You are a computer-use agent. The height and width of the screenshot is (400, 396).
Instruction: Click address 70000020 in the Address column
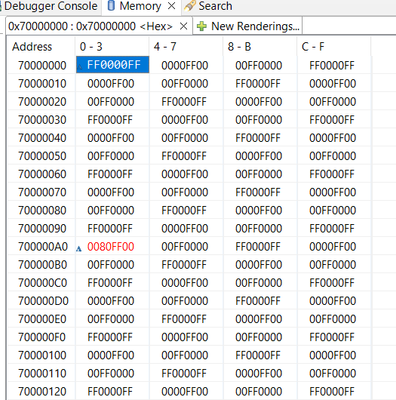(x=42, y=102)
